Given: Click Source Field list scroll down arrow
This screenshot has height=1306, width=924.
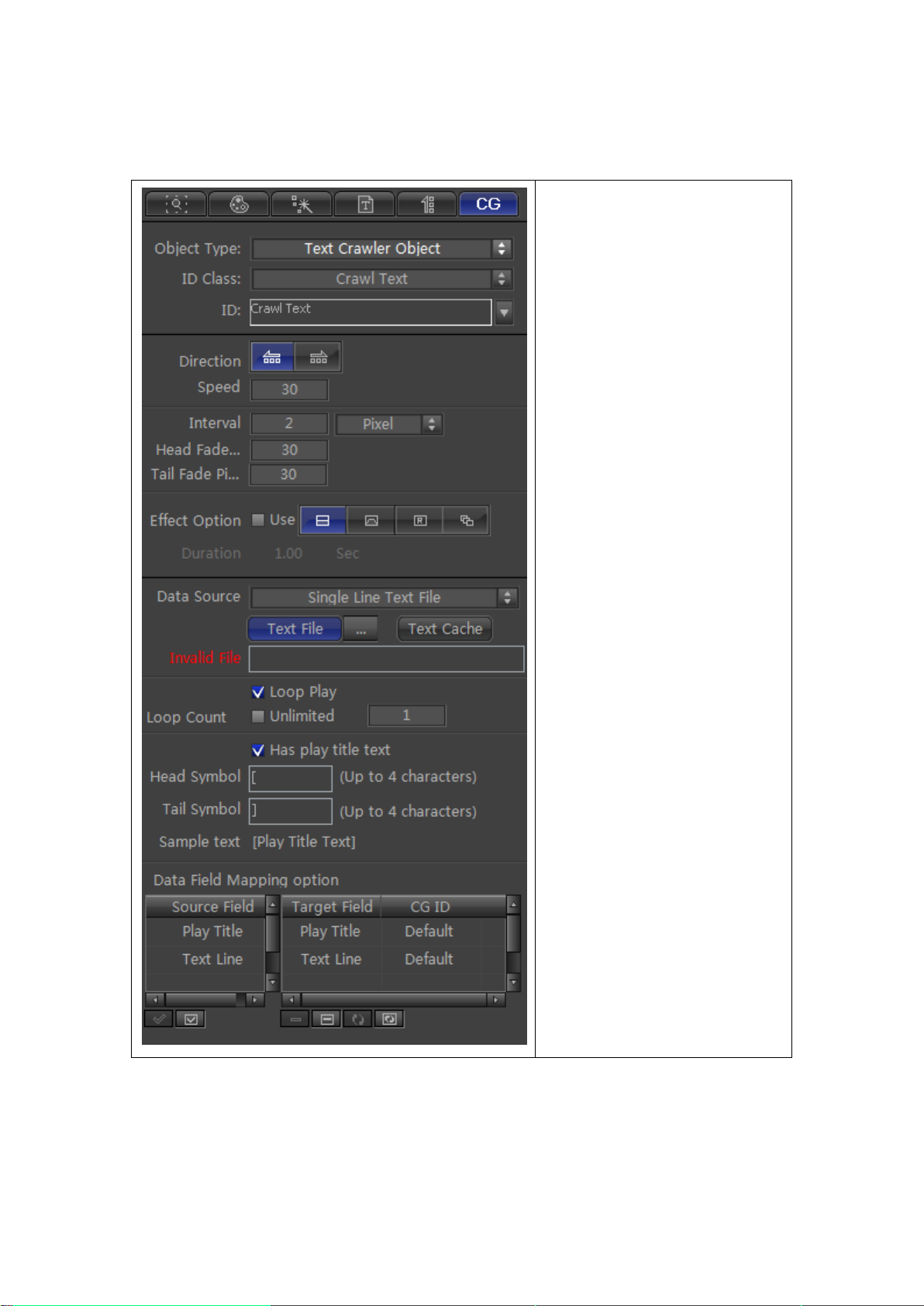Looking at the screenshot, I should (x=272, y=983).
